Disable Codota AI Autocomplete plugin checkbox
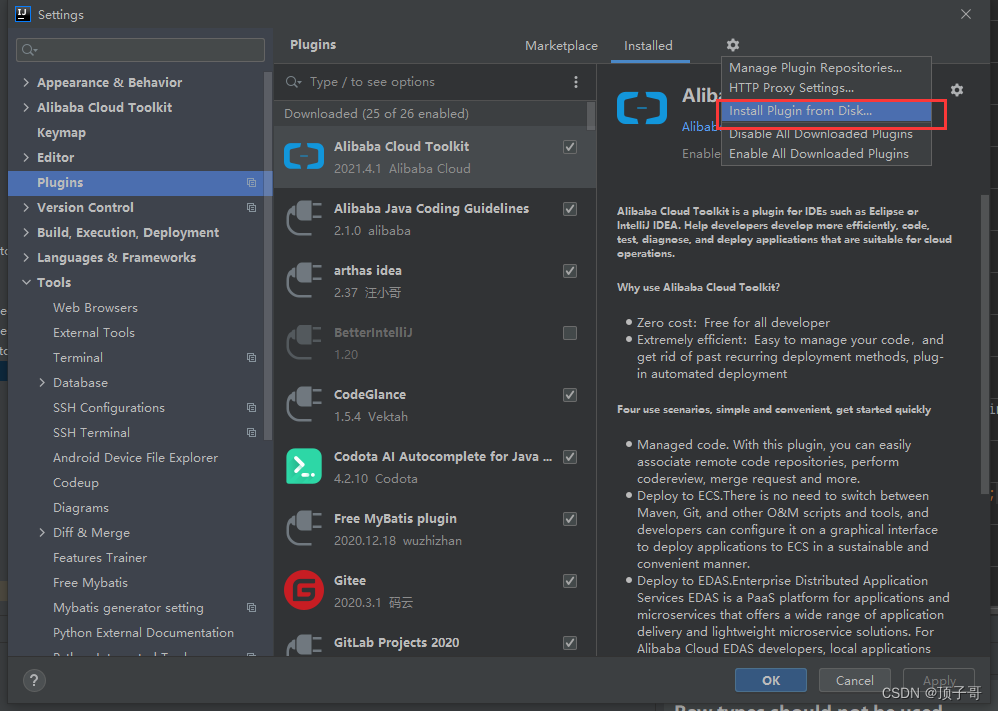Viewport: 998px width, 711px height. [x=570, y=457]
